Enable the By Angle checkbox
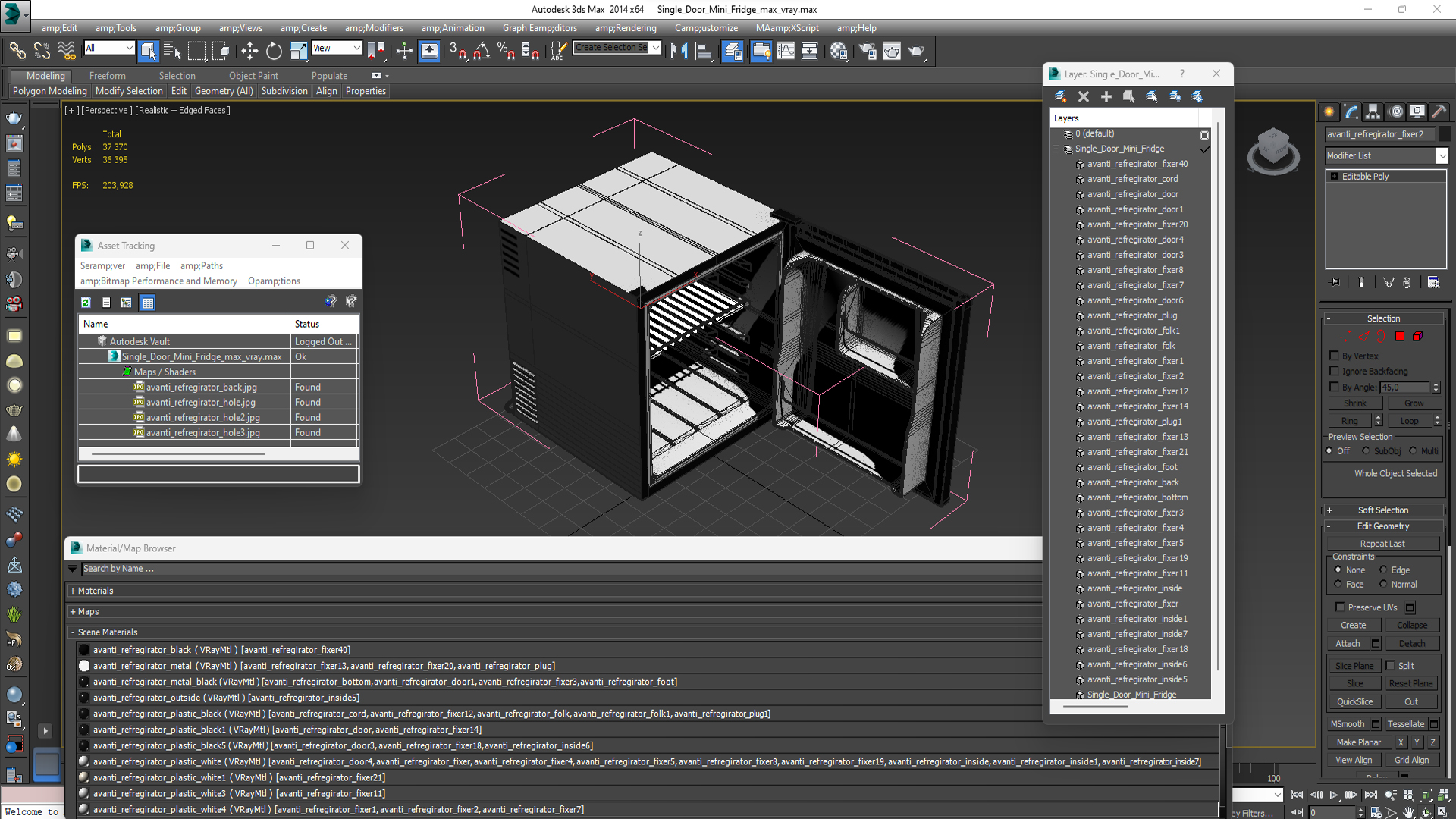 1335,387
